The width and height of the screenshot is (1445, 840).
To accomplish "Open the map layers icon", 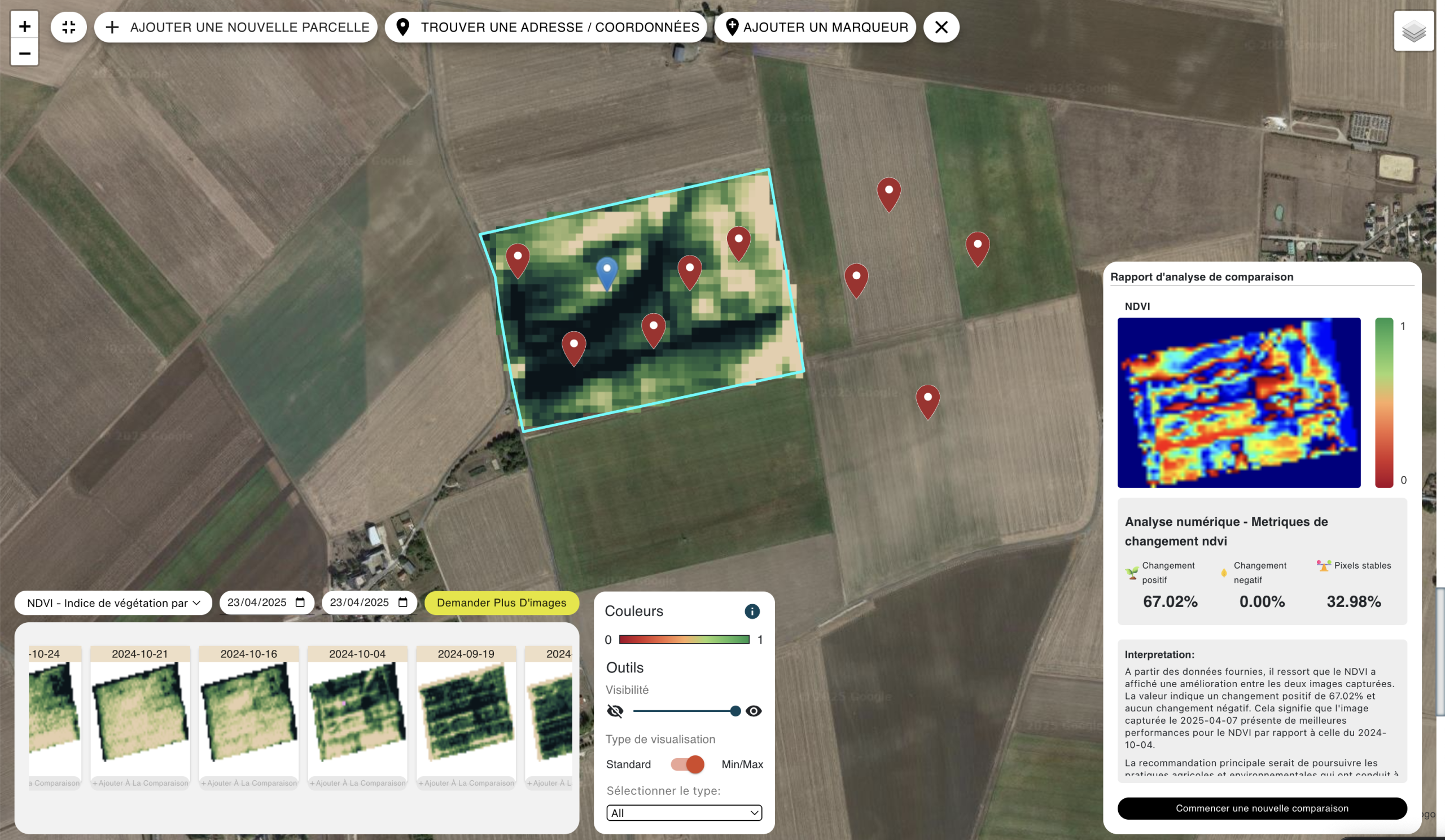I will tap(1413, 32).
